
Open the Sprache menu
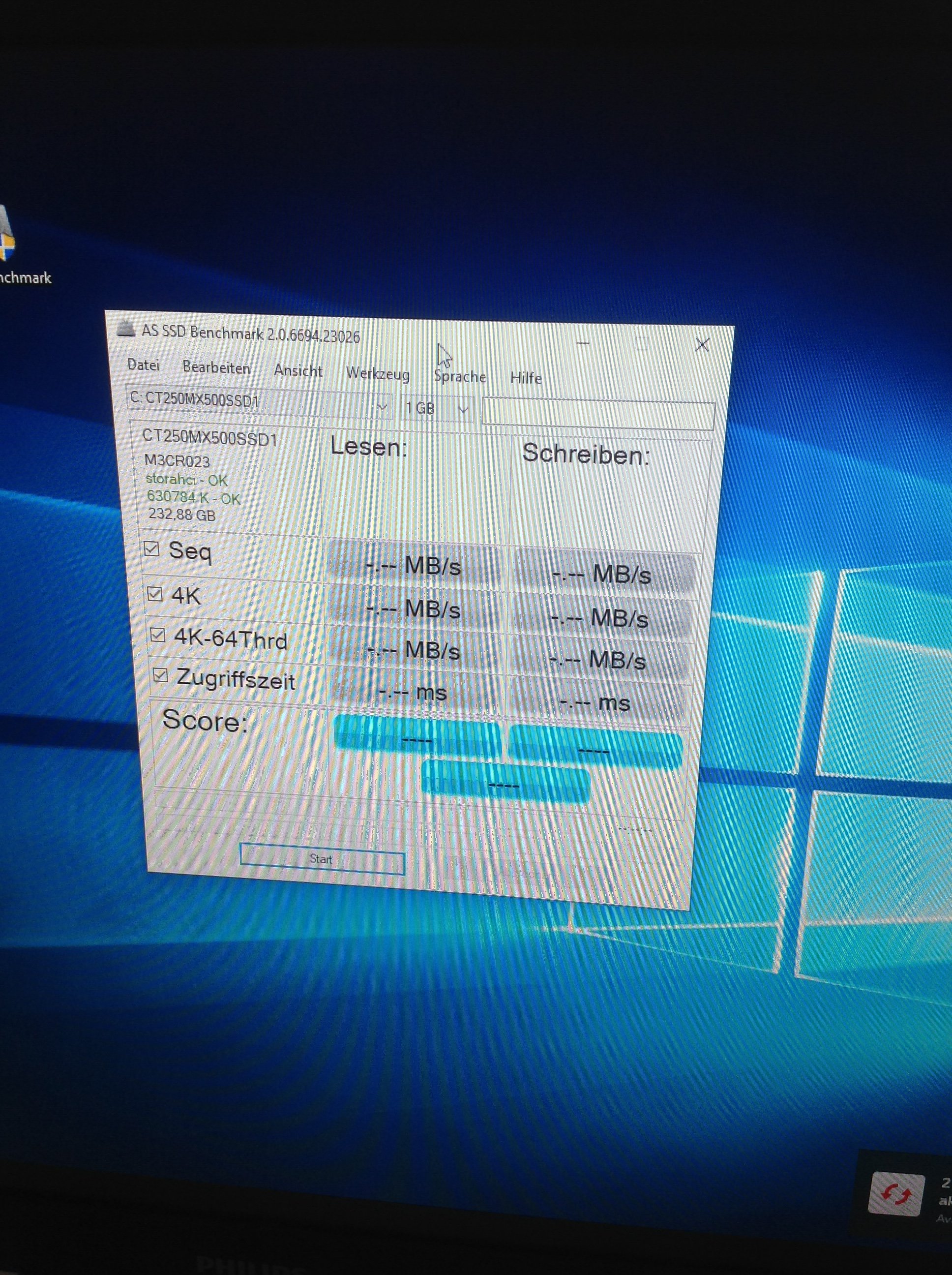[x=460, y=377]
